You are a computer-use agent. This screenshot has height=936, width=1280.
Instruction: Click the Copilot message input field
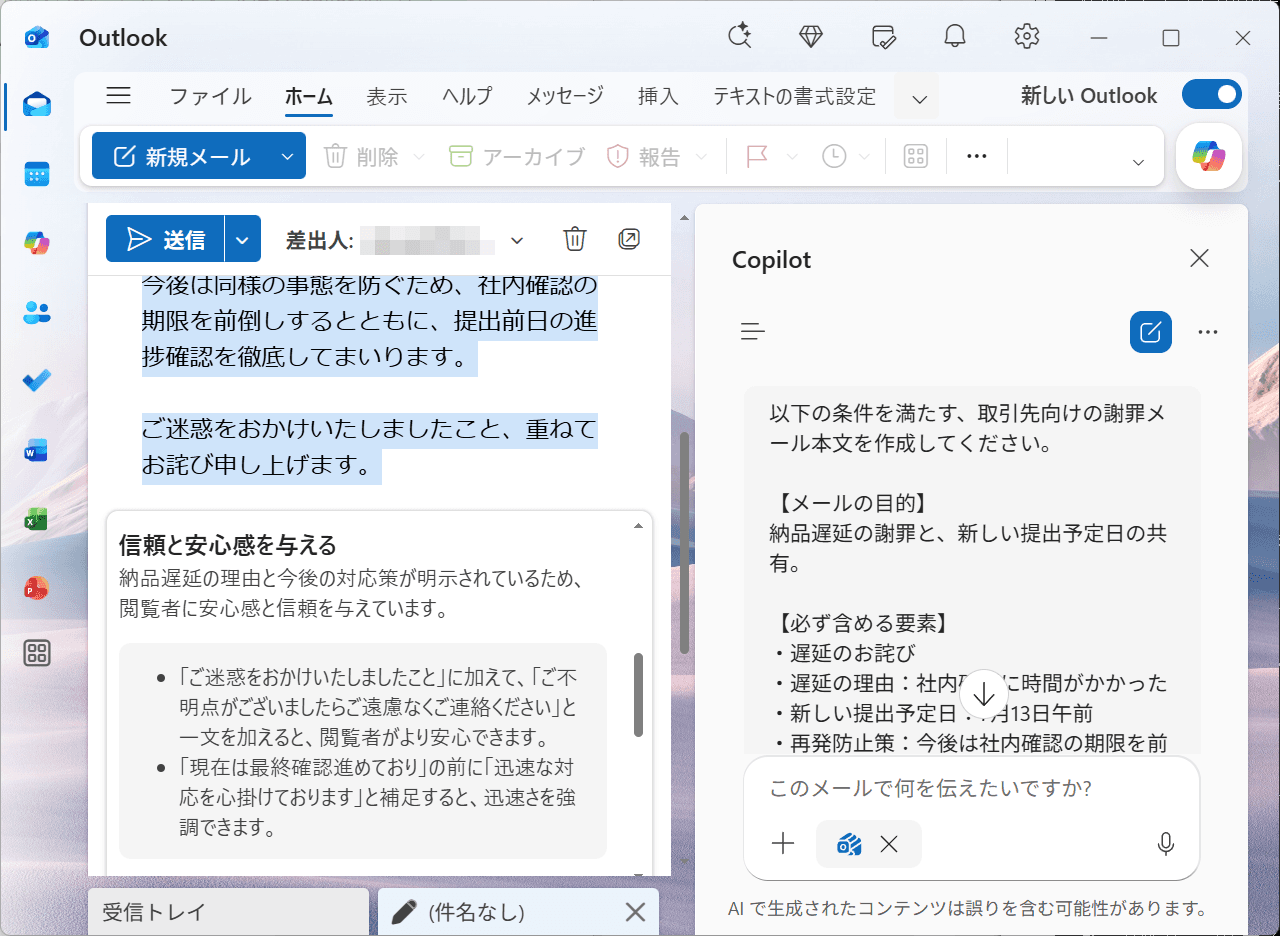970,788
